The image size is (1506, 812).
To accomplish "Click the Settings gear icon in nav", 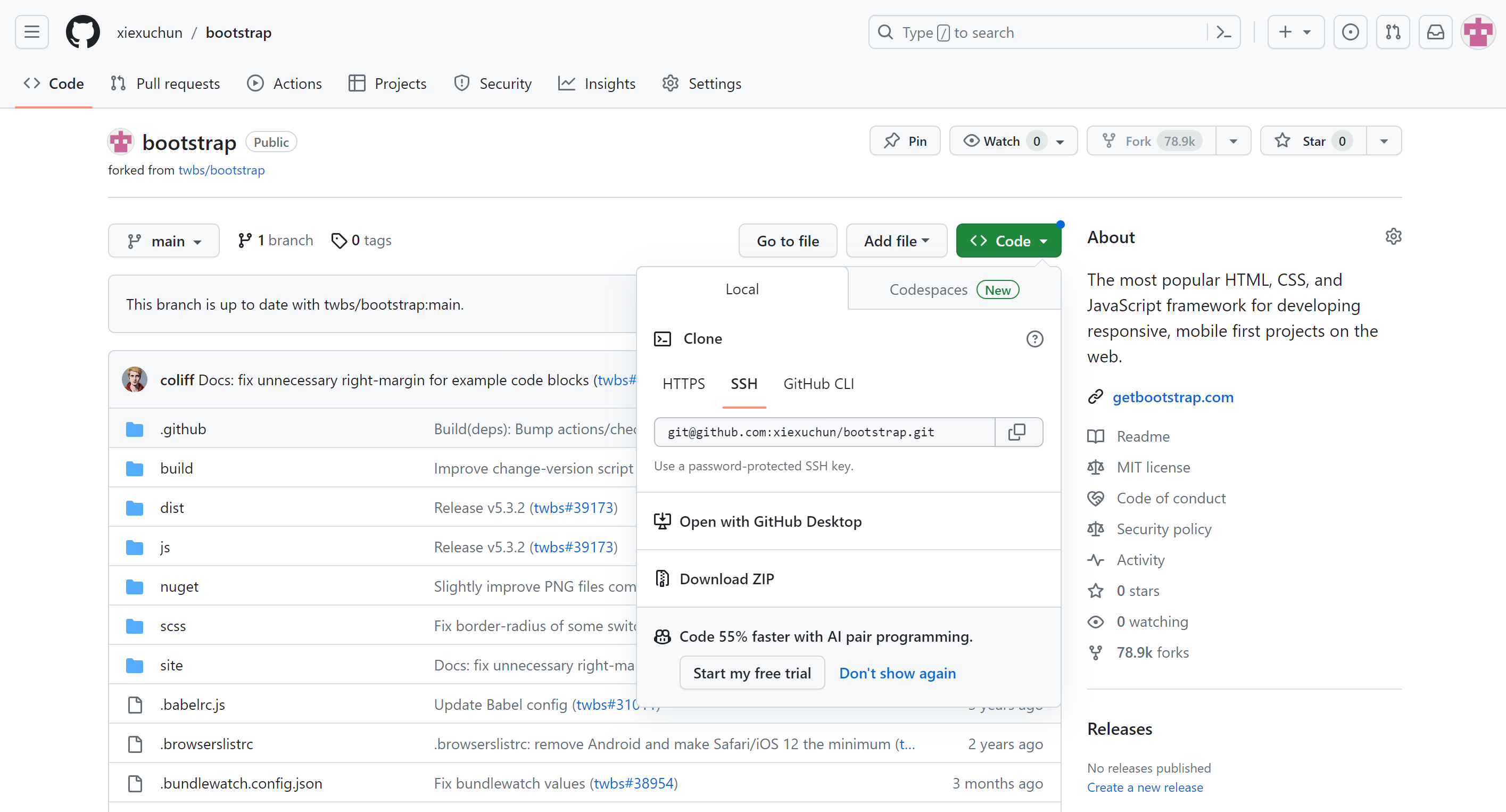I will [672, 84].
